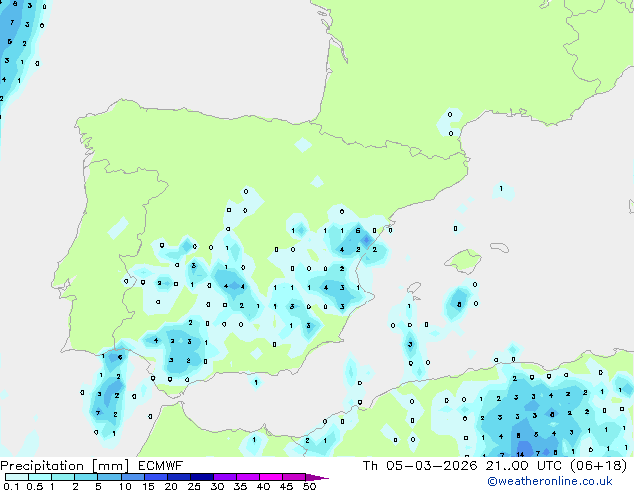Screen dimensions: 634x490
Task: Click the 'Th 05-03-2026' date text
Action: click(x=420, y=466)
